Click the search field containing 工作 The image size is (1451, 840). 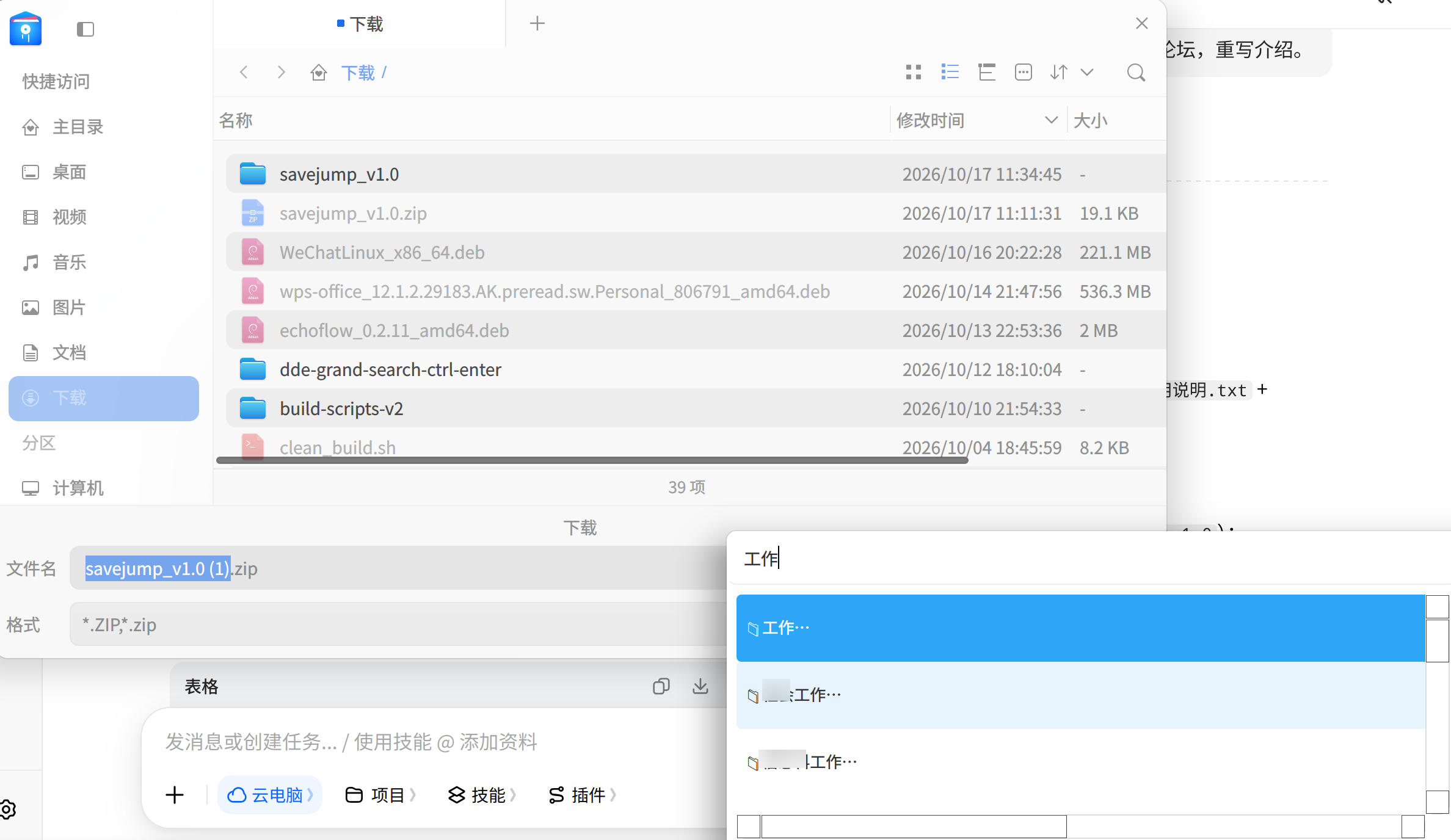(1089, 558)
